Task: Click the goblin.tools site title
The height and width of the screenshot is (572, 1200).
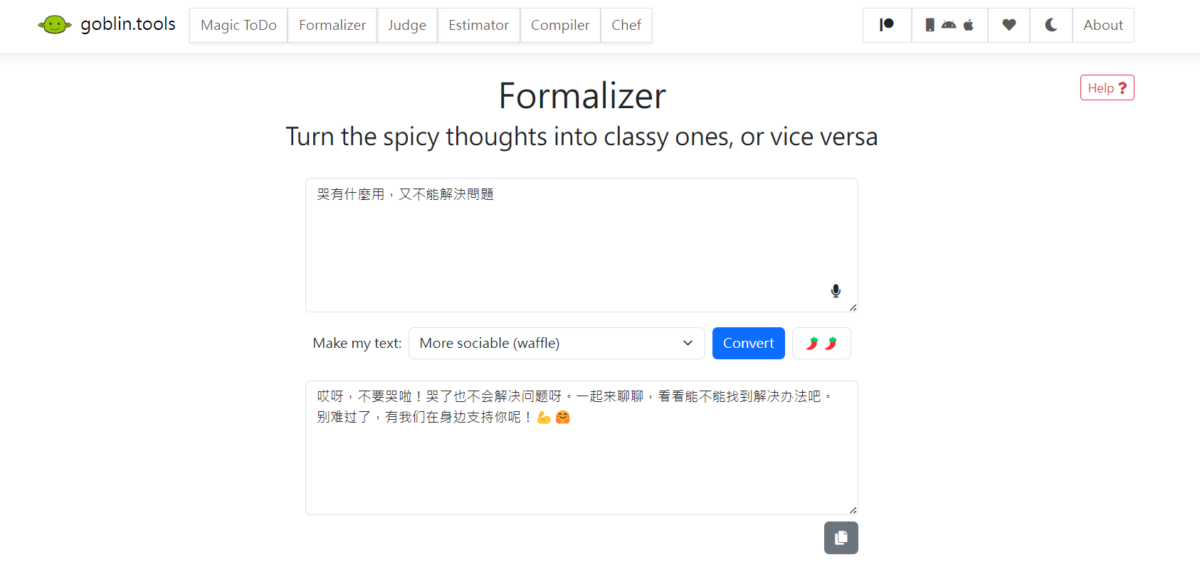Action: [126, 25]
